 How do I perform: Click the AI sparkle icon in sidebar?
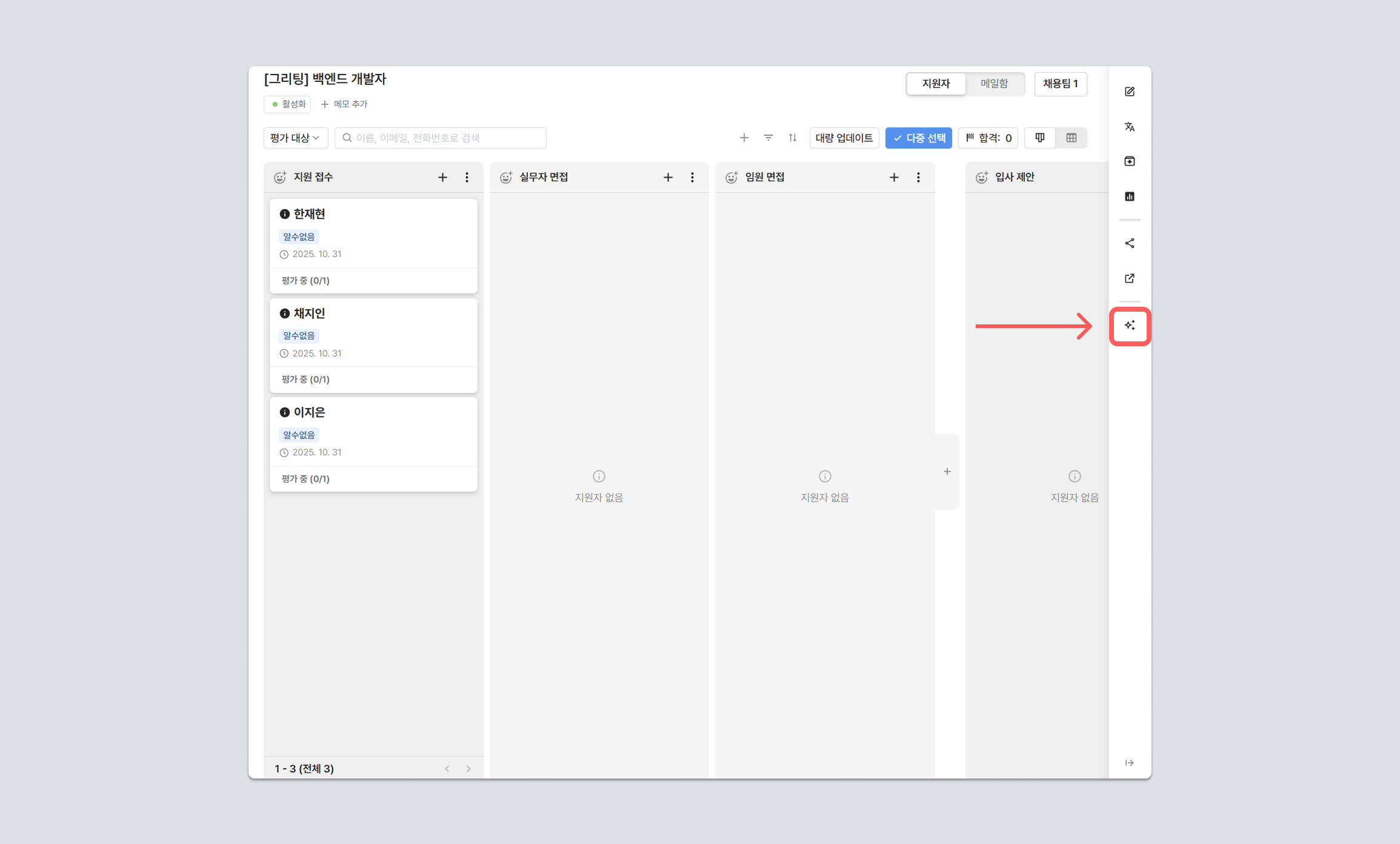1130,326
